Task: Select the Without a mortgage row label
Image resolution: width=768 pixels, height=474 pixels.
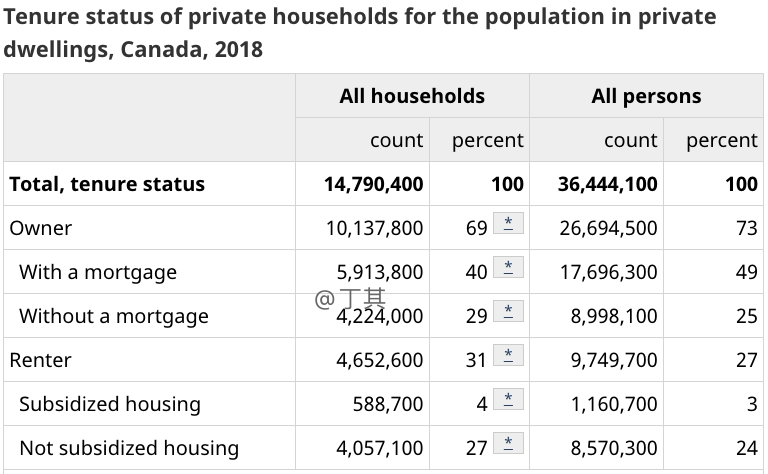Action: [x=114, y=316]
